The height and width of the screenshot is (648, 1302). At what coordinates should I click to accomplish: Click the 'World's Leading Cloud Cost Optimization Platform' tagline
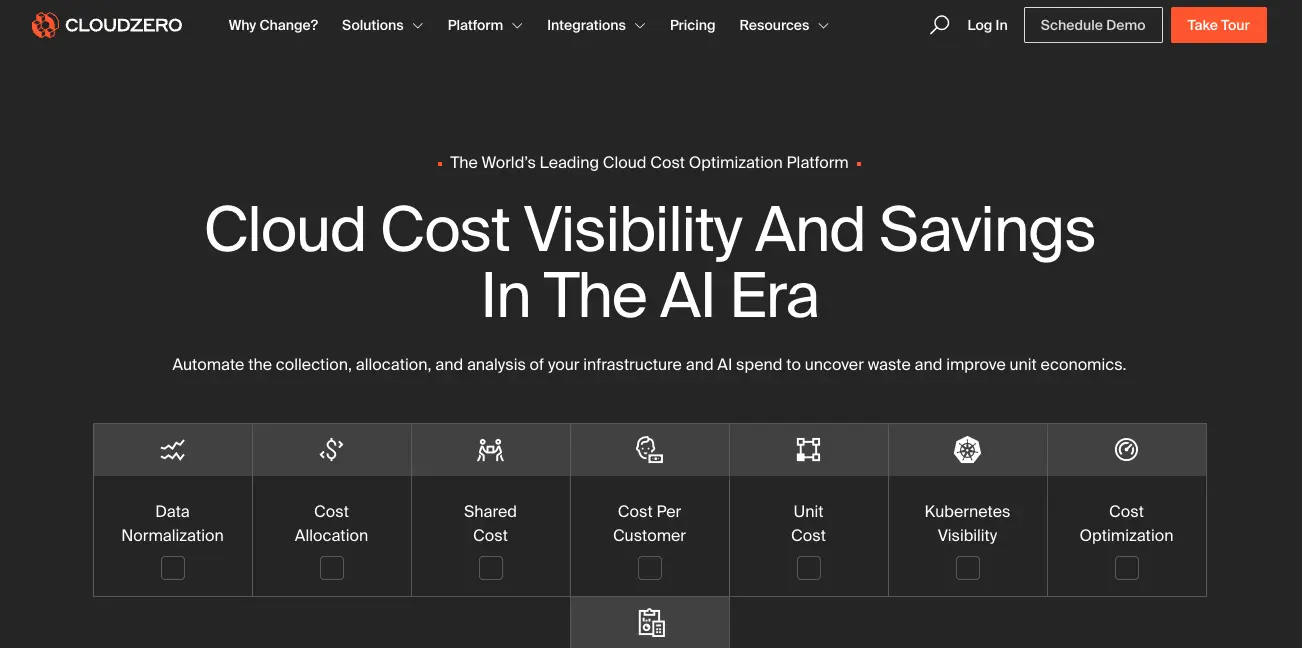pos(649,162)
